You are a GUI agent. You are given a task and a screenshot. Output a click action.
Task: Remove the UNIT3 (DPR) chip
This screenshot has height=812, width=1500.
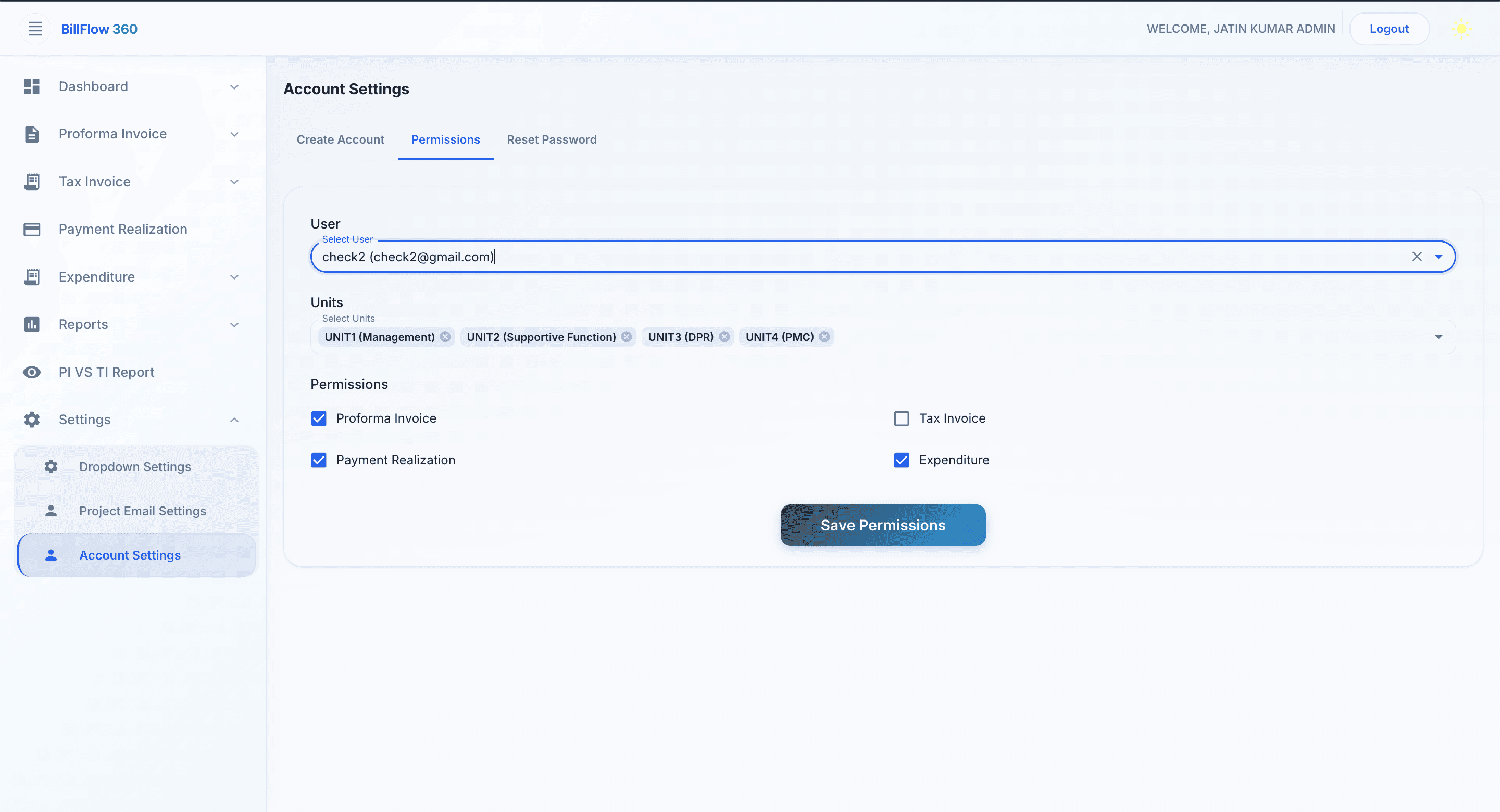pyautogui.click(x=724, y=337)
